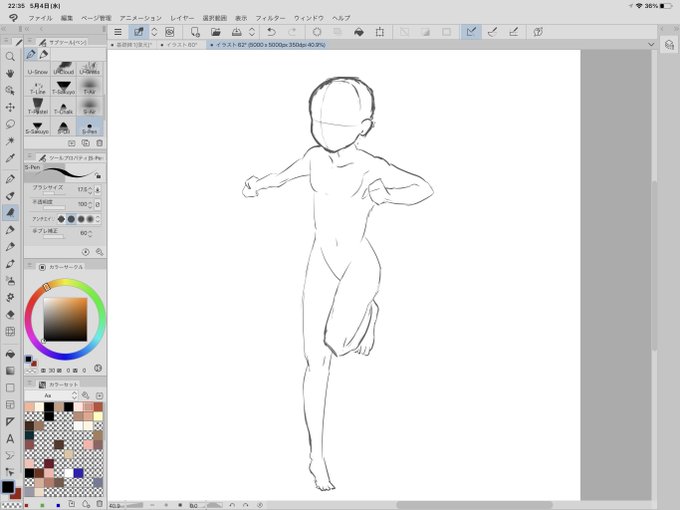Viewport: 680px width, 510px height.
Task: Select the T-Line sub tool
Action: [x=38, y=88]
